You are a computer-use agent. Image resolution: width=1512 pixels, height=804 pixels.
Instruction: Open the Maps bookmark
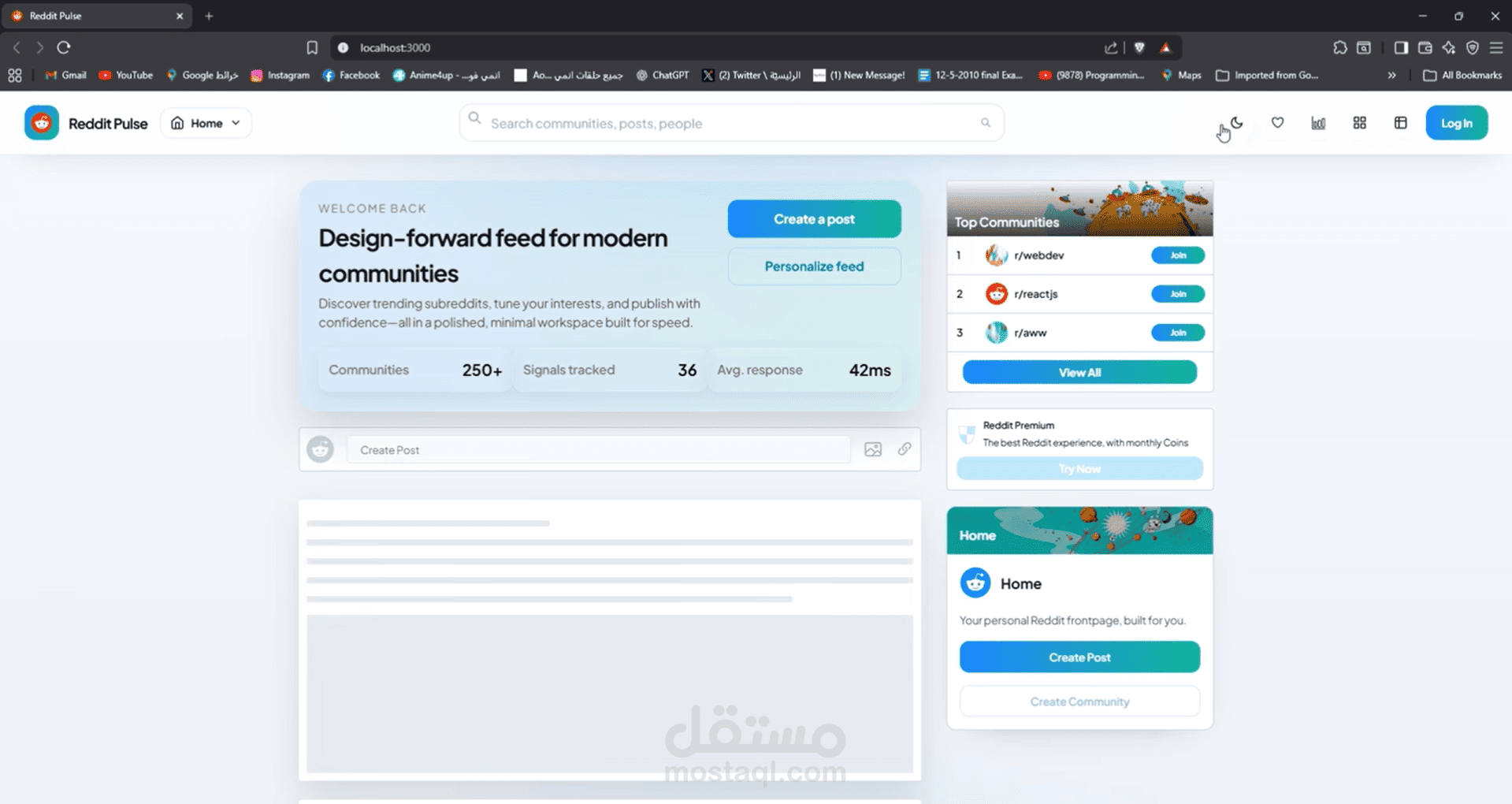[x=1182, y=75]
